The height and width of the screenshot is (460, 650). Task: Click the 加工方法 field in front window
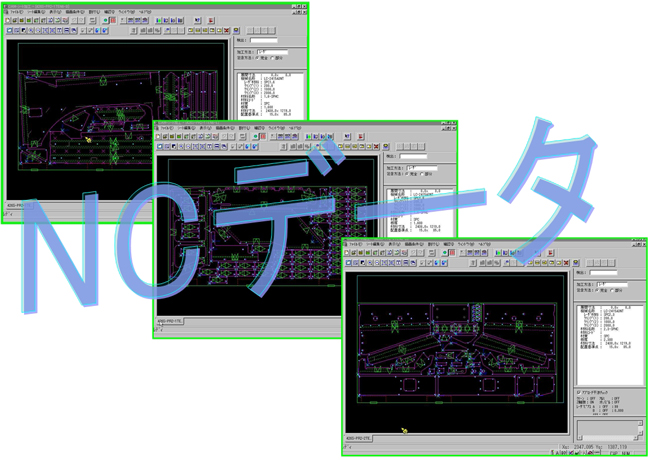pyautogui.click(x=612, y=285)
